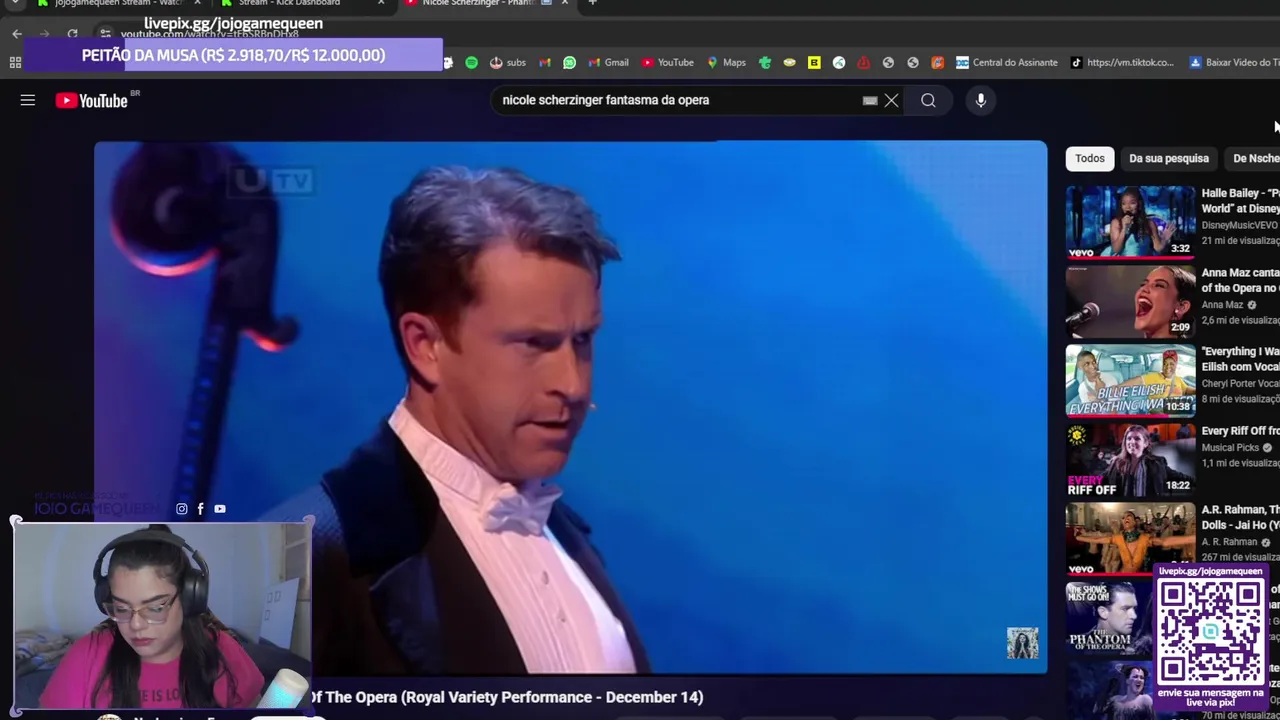Open the on-screen keyboard icon in search
The height and width of the screenshot is (720, 1280).
pos(870,100)
